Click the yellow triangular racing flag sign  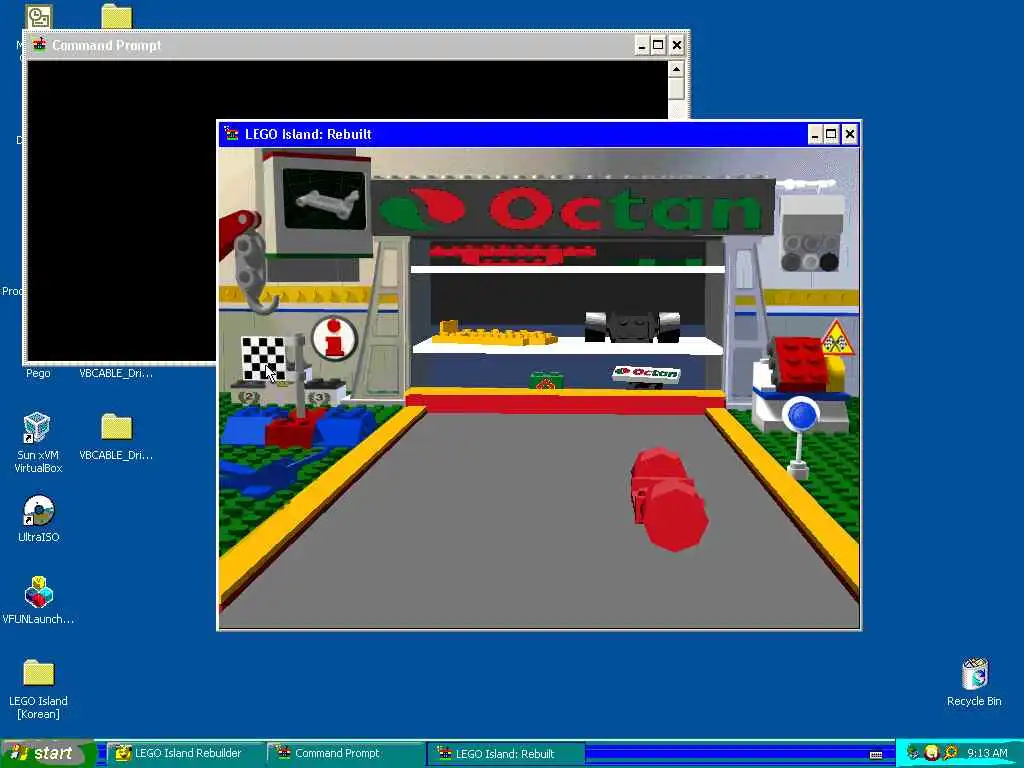(838, 338)
